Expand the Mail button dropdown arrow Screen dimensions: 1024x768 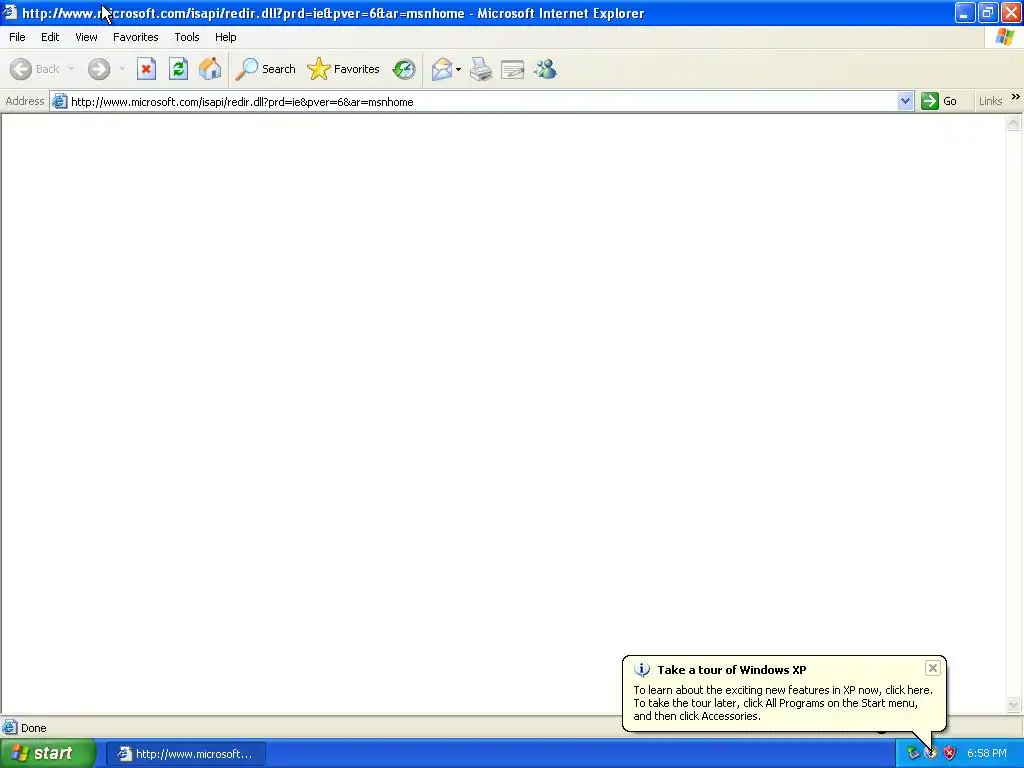[458, 69]
